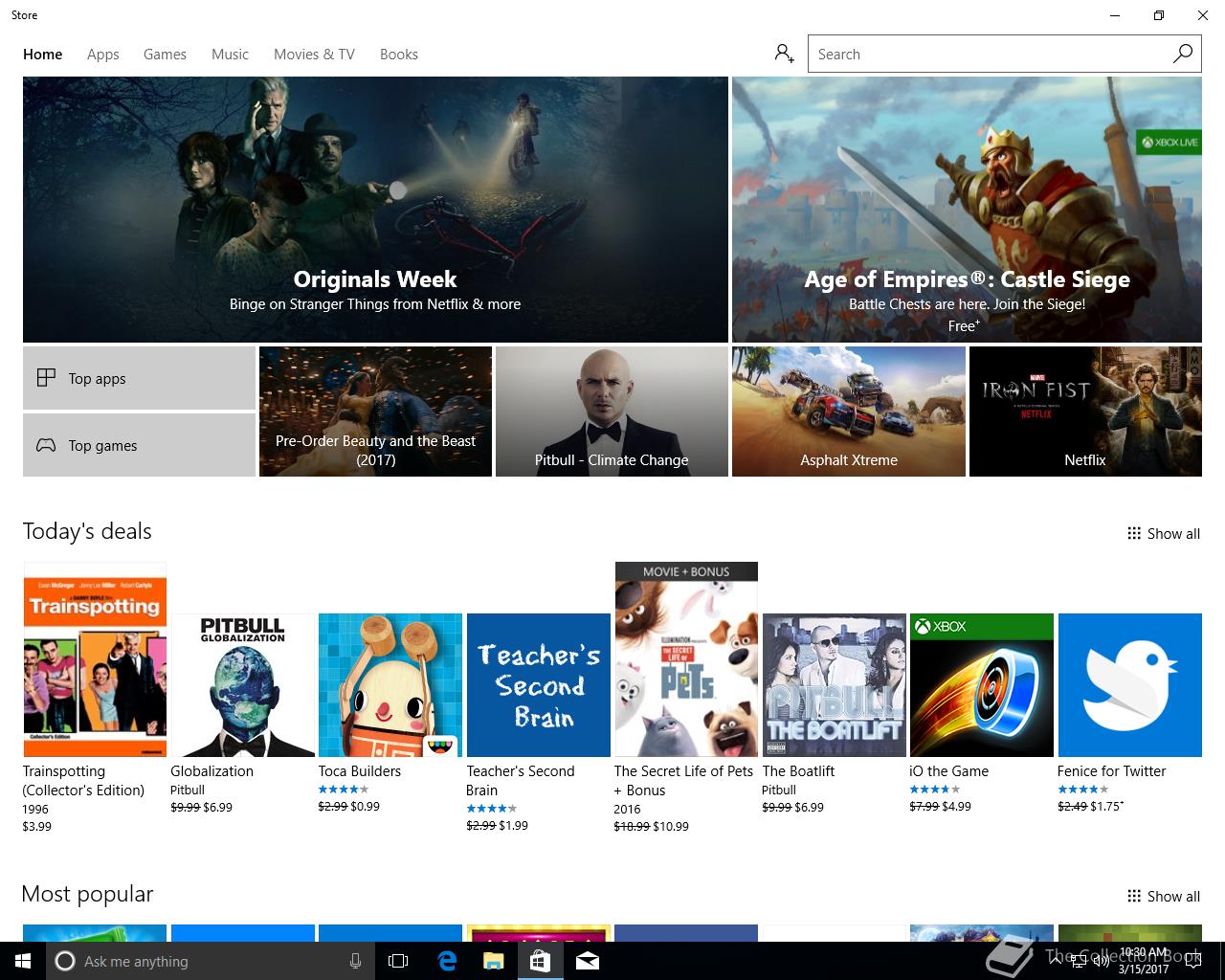The width and height of the screenshot is (1225, 980).
Task: Open Task View from the taskbar
Action: (x=398, y=961)
